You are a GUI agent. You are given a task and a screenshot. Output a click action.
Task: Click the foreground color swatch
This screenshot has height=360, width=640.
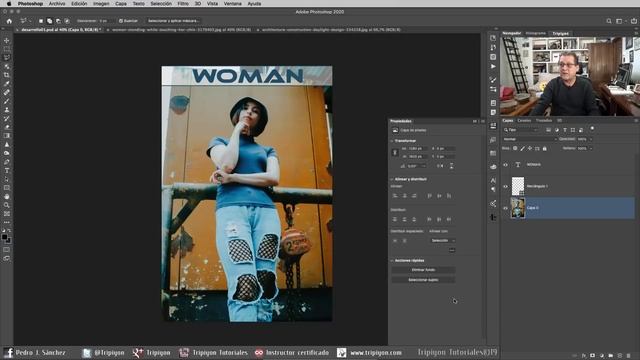(x=4, y=237)
